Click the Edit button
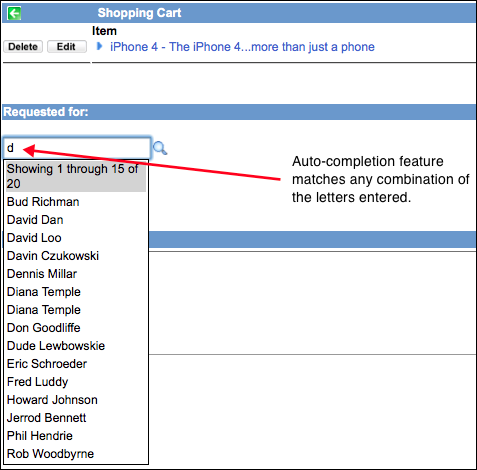Image resolution: width=477 pixels, height=470 pixels. click(x=67, y=47)
